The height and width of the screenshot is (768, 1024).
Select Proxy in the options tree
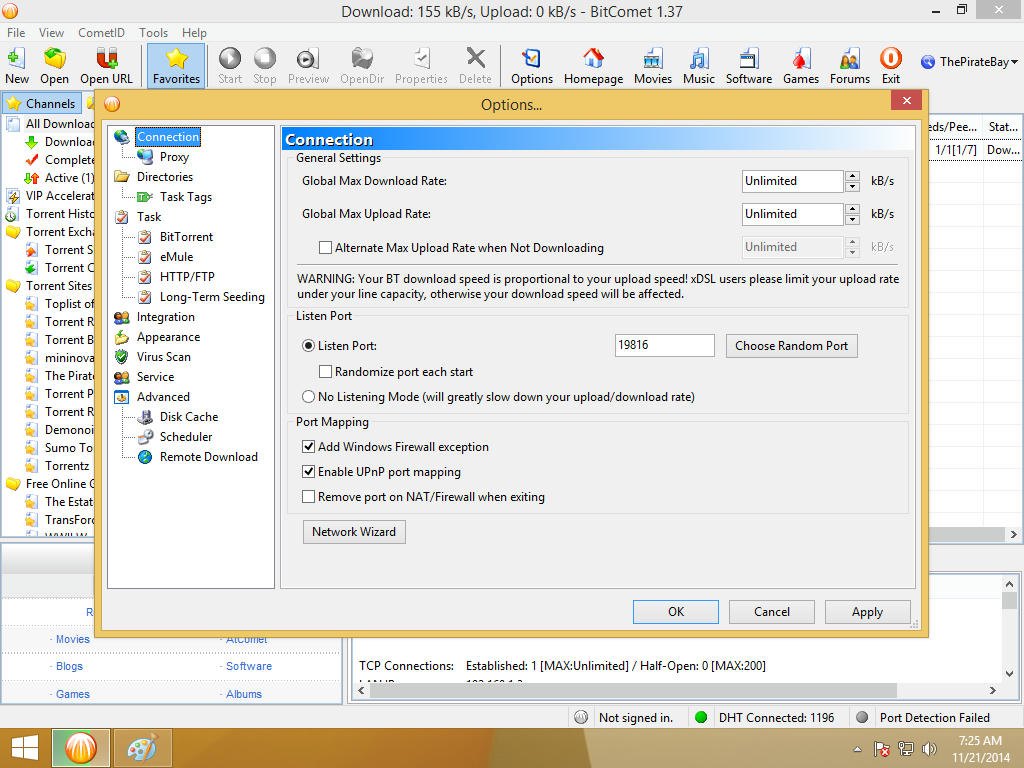click(174, 157)
